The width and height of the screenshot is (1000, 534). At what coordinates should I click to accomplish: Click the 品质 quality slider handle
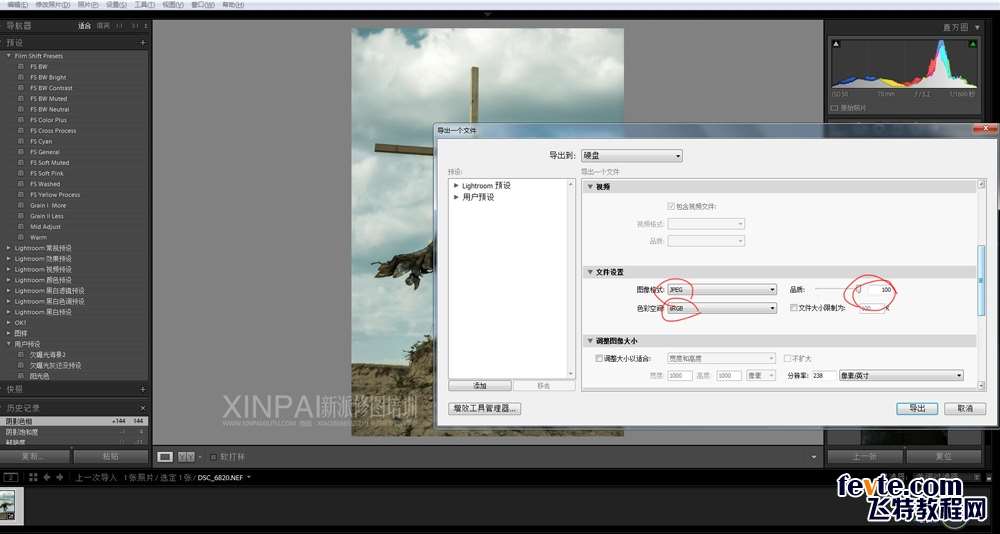(x=857, y=290)
